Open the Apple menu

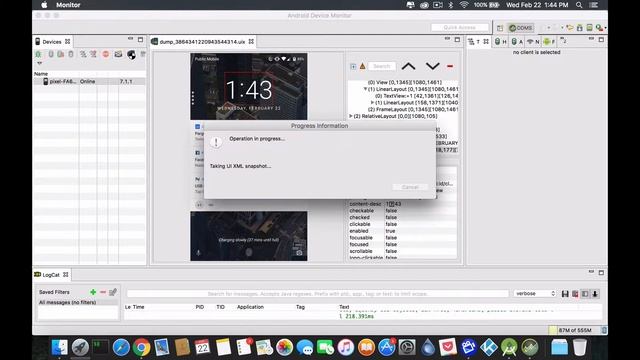click(x=44, y=5)
